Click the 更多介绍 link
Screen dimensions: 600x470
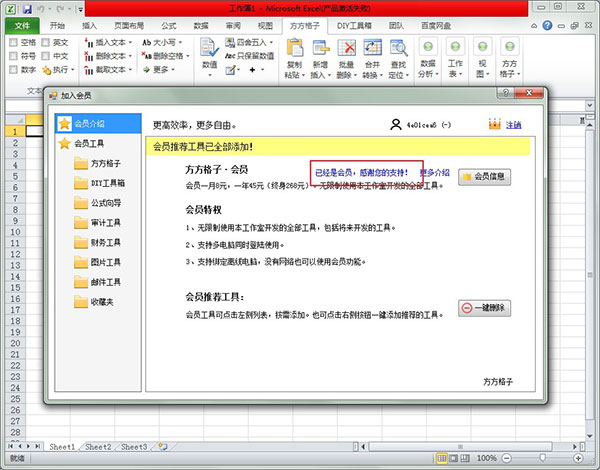pos(435,173)
